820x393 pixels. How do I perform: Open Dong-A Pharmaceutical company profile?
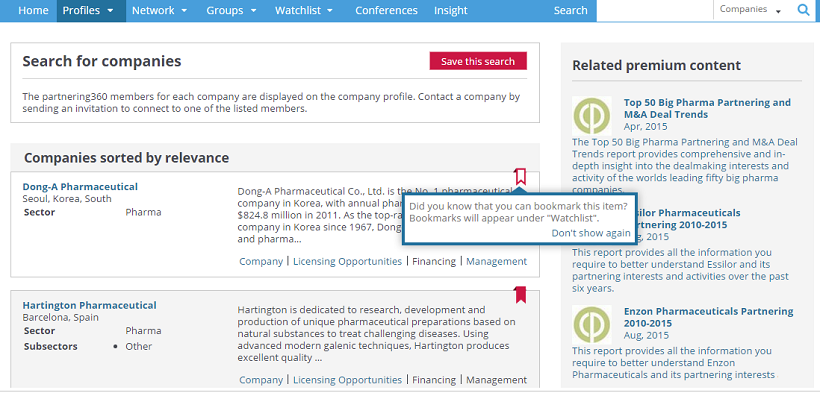[80, 187]
